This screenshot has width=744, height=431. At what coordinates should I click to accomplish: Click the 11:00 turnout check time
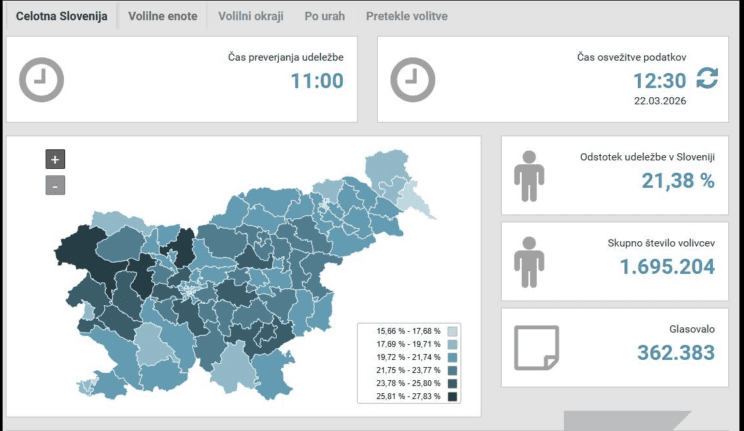(x=317, y=81)
